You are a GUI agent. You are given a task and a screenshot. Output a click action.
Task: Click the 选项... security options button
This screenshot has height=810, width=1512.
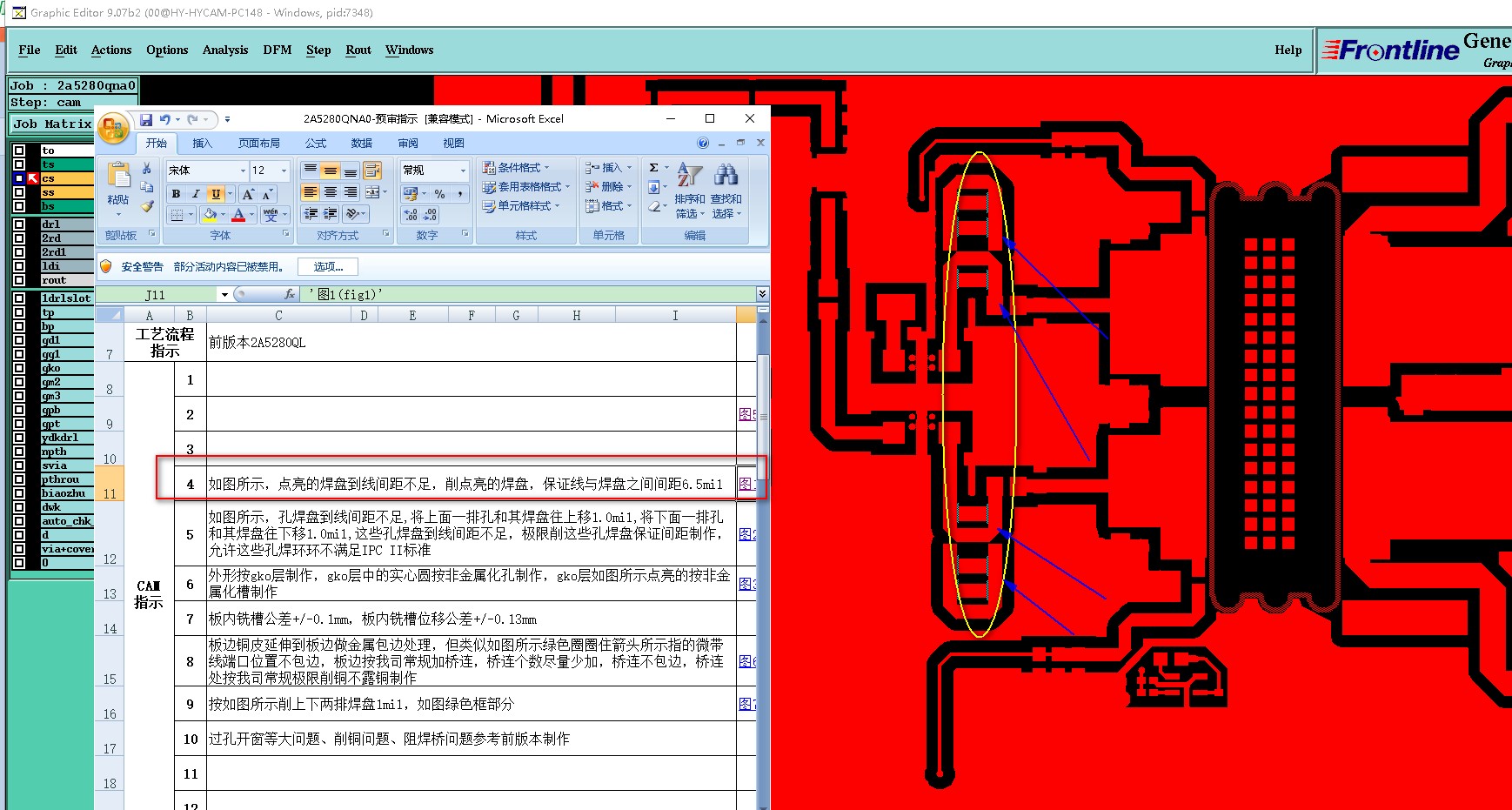point(328,267)
